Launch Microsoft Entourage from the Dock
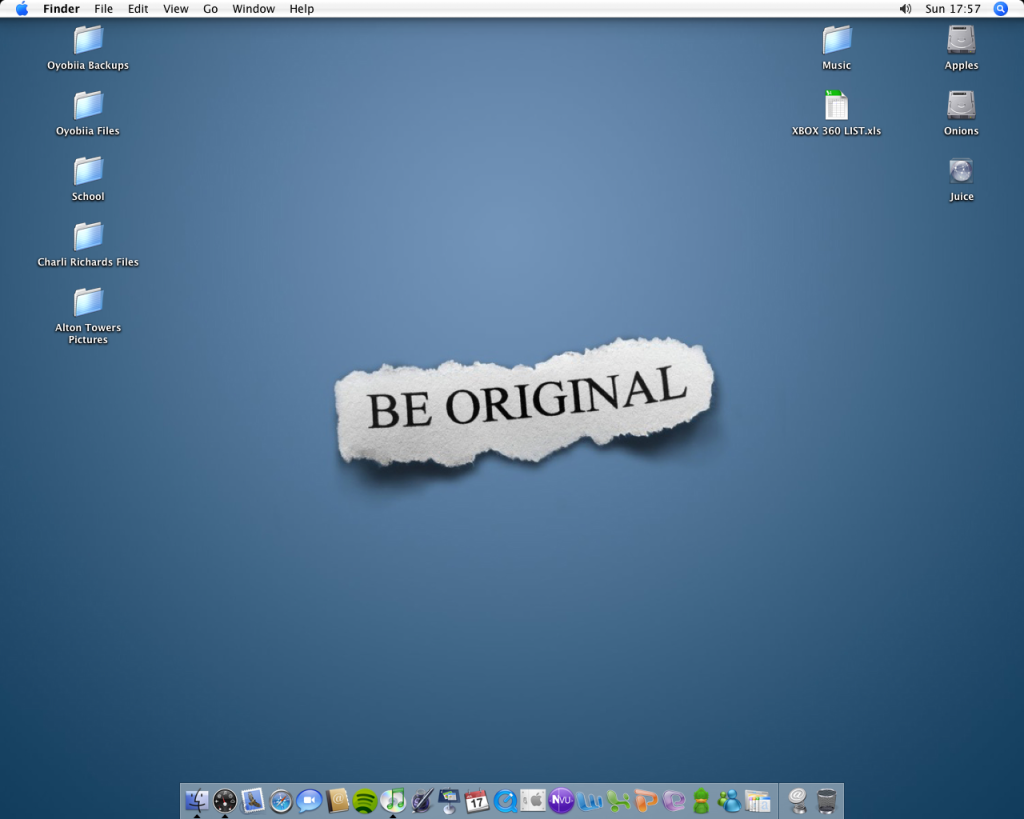Viewport: 1024px width, 819px height. 673,800
